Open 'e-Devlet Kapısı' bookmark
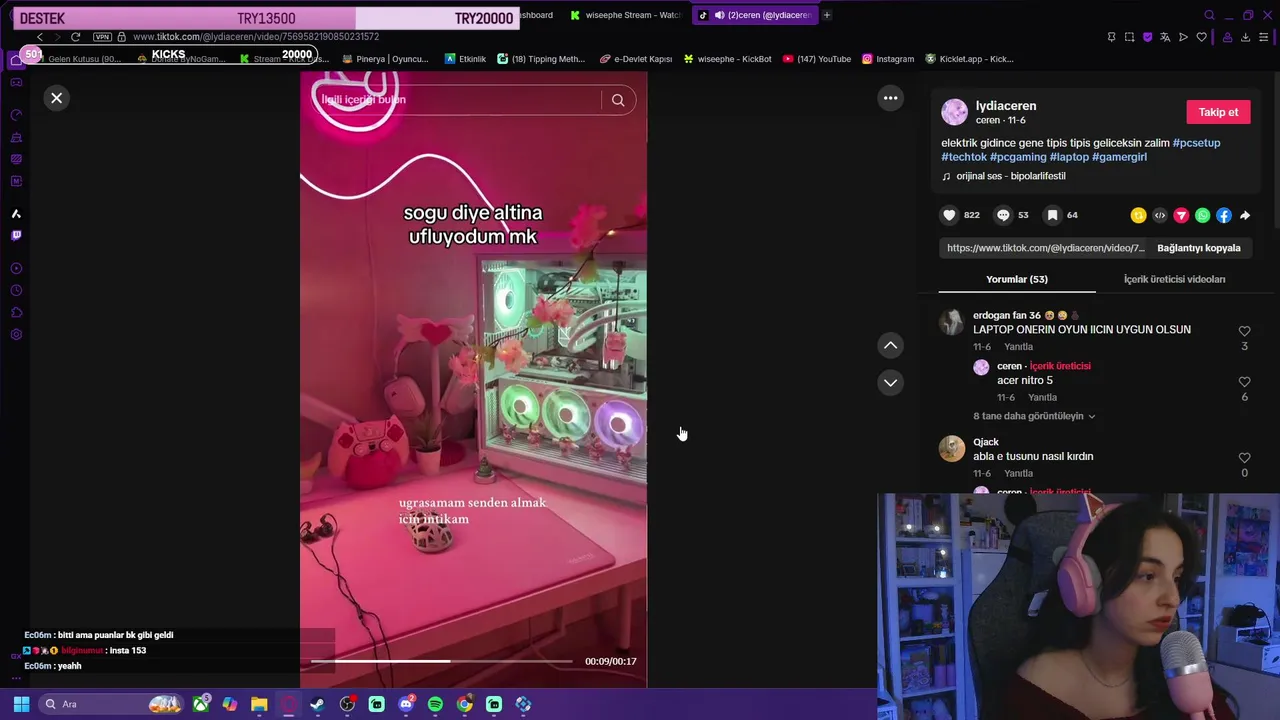Image resolution: width=1280 pixels, height=720 pixels. pos(636,59)
